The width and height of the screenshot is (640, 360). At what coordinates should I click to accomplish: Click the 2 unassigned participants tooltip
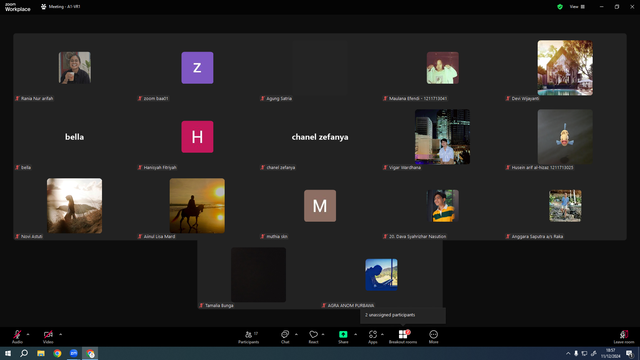pos(403,315)
